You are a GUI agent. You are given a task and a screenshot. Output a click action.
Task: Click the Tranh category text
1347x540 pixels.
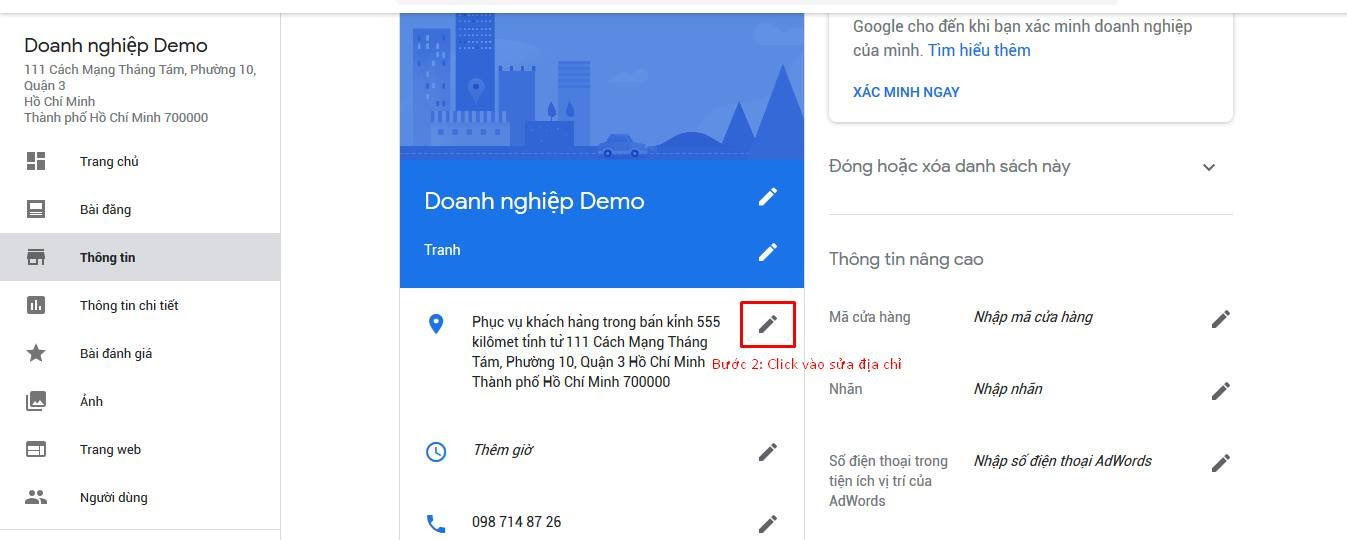[442, 250]
